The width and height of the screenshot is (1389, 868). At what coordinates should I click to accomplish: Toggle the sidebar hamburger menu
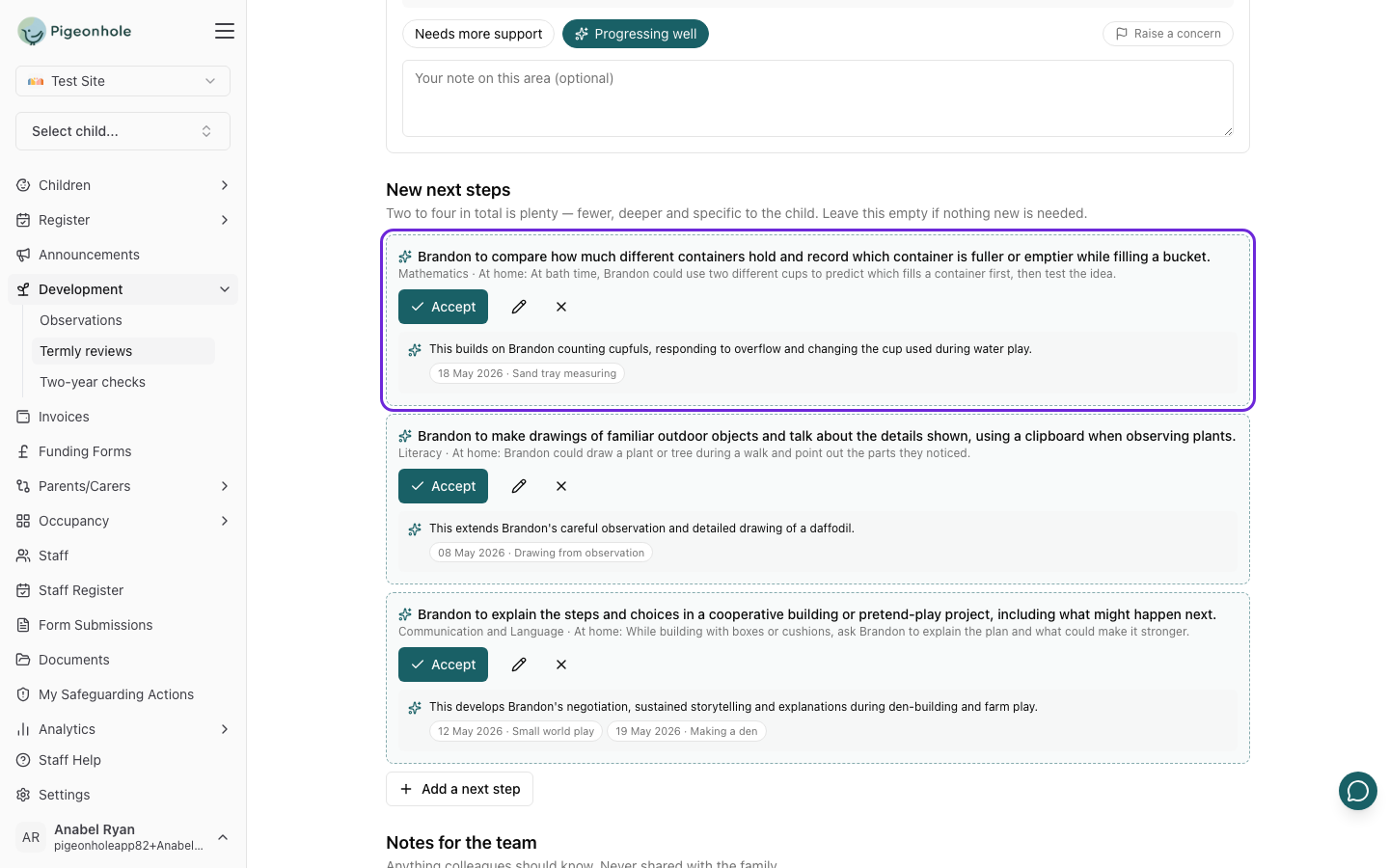tap(225, 31)
